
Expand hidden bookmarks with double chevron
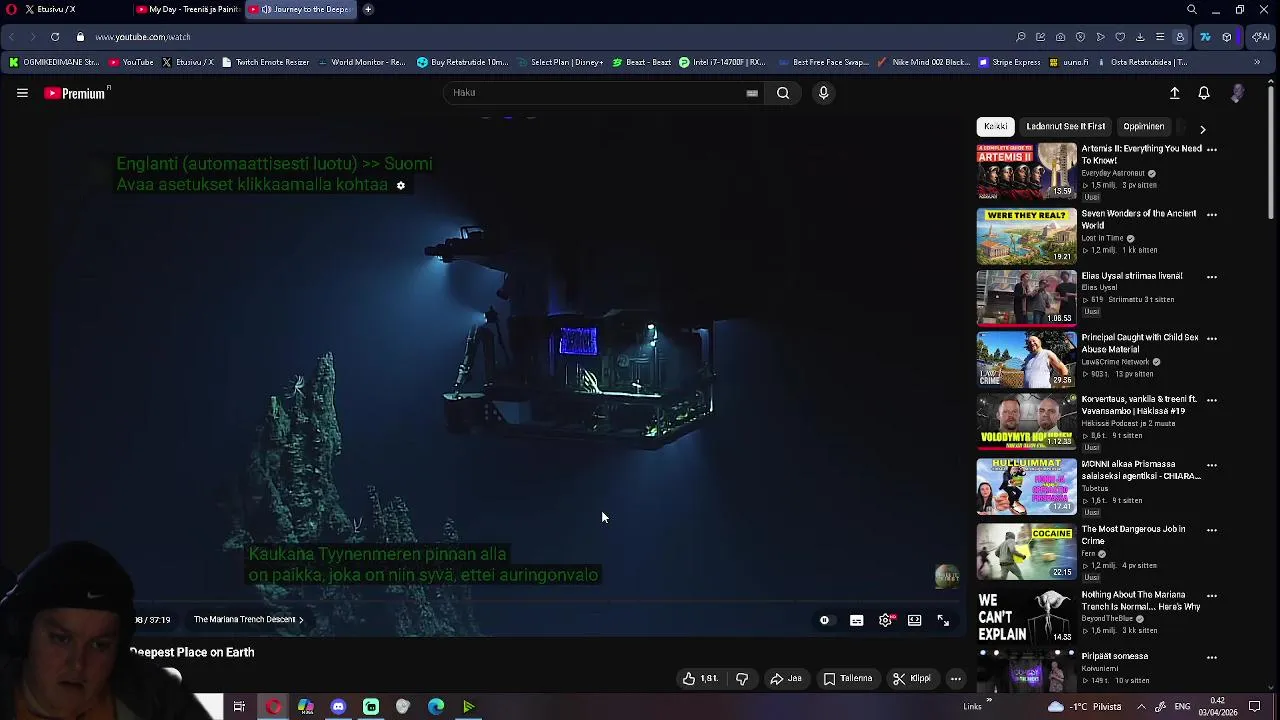pyautogui.click(x=1257, y=62)
